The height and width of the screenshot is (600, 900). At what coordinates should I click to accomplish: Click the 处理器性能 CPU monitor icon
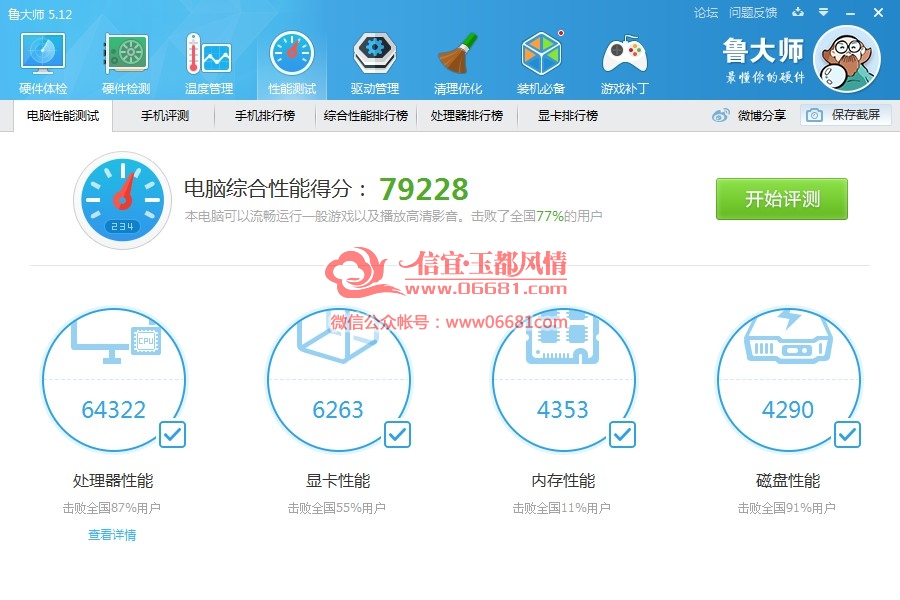click(115, 342)
